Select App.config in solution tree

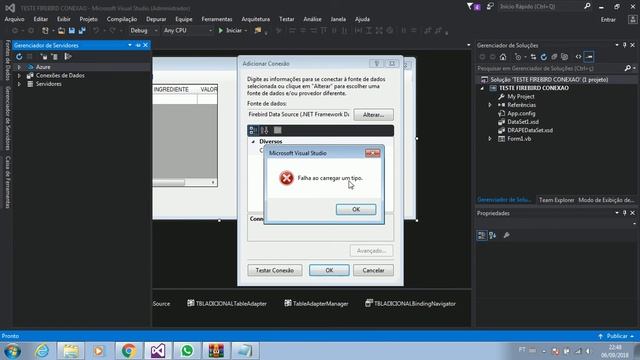(x=521, y=113)
